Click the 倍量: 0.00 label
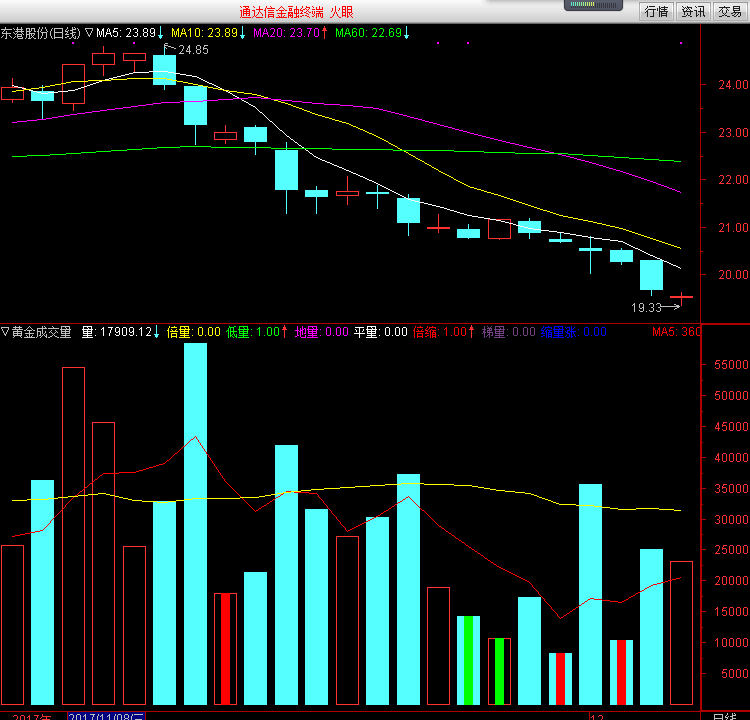This screenshot has width=750, height=720. 193,332
